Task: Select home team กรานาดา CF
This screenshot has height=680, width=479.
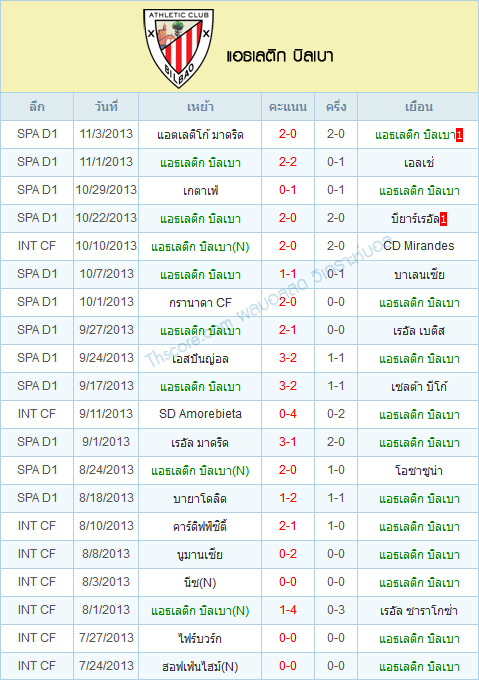Action: [200, 302]
